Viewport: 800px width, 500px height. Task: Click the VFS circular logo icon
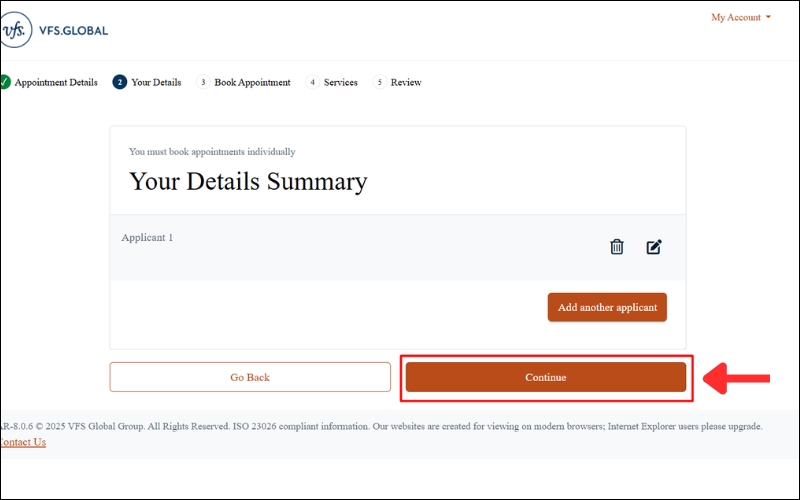click(14, 30)
